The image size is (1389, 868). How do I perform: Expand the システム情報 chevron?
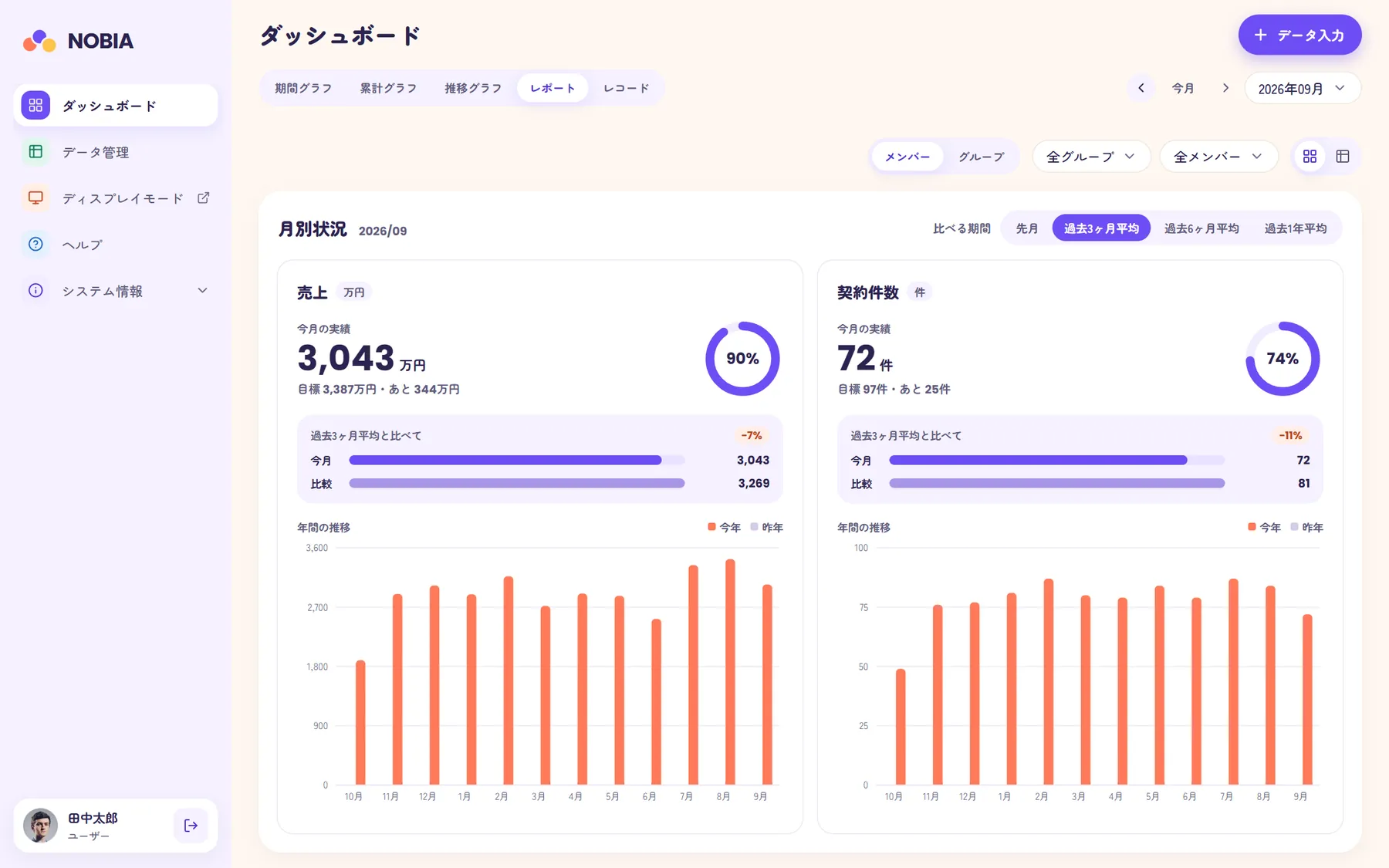[203, 291]
